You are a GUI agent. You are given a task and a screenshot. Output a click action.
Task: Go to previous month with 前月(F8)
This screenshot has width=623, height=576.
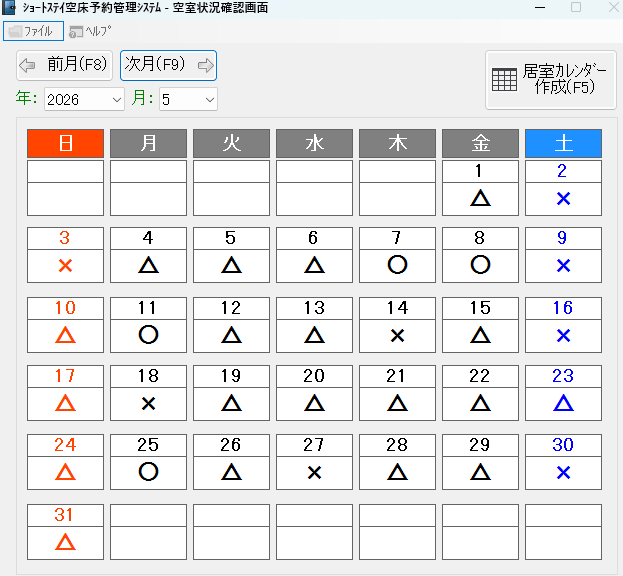click(63, 66)
